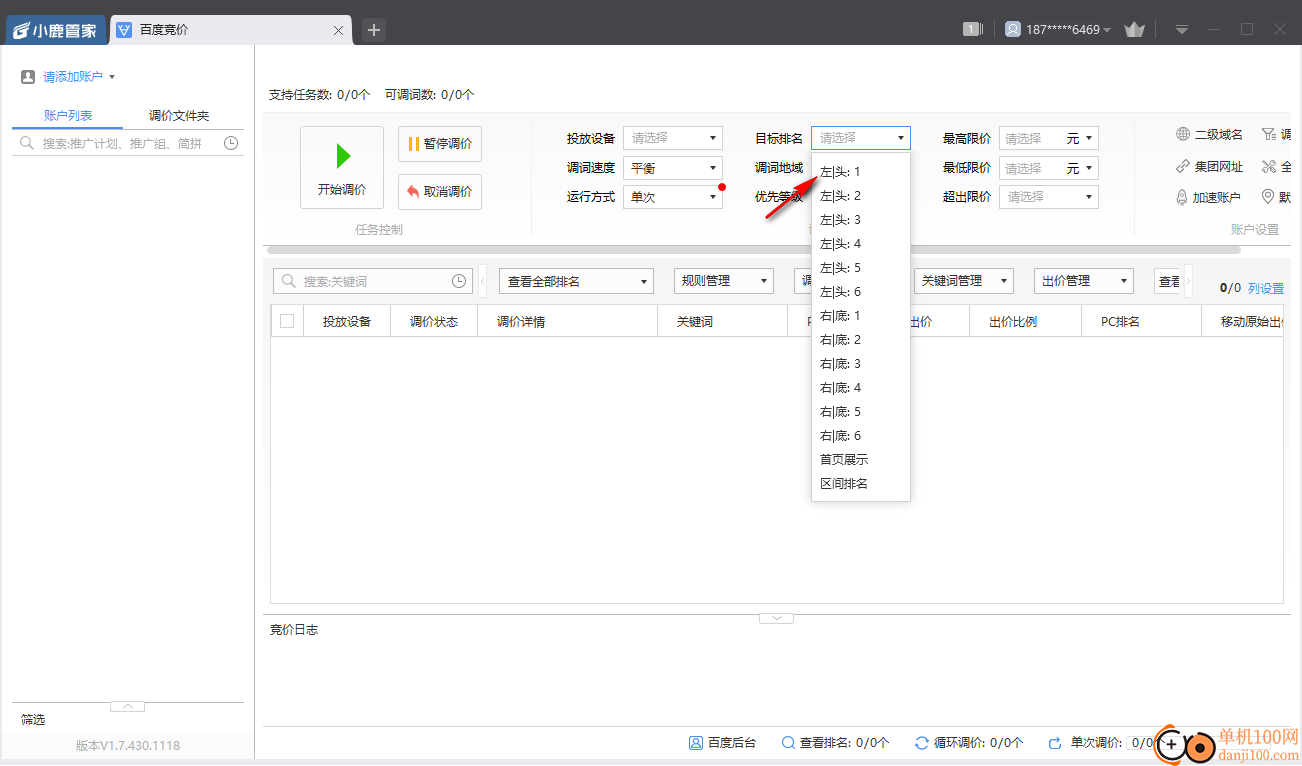This screenshot has width=1302, height=766.
Task: Click the user avatar icon beside phone number
Action: (x=1013, y=30)
